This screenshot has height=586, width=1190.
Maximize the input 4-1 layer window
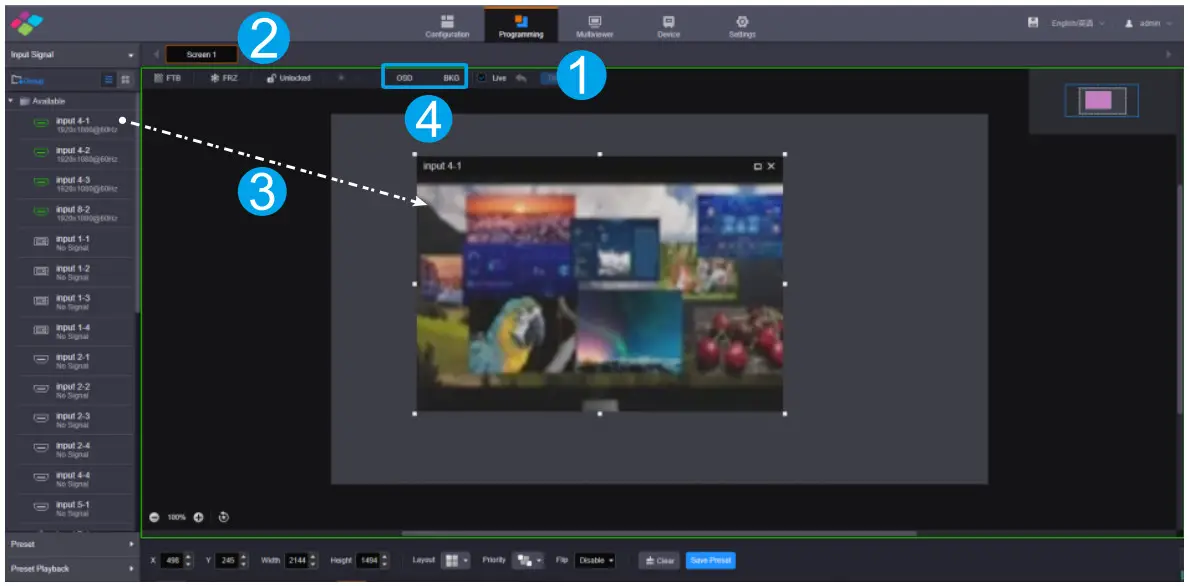click(757, 166)
